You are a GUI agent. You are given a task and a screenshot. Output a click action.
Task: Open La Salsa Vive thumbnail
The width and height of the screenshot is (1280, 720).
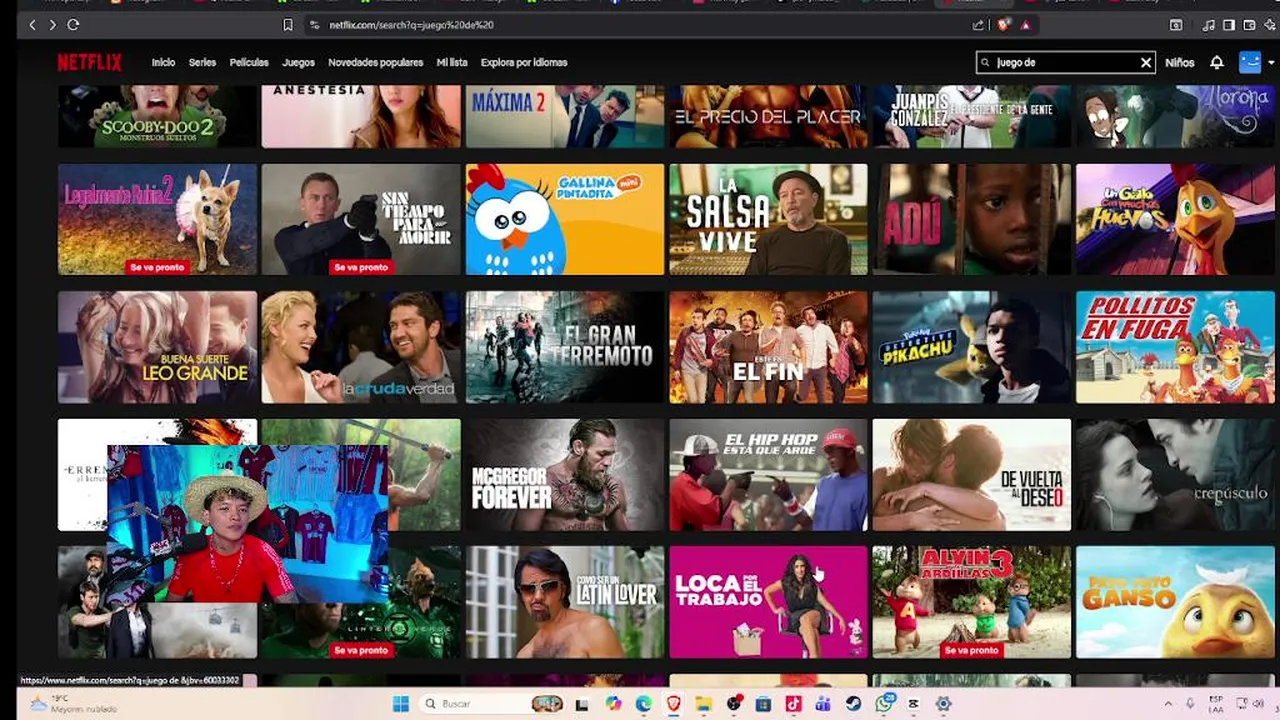[x=768, y=219]
